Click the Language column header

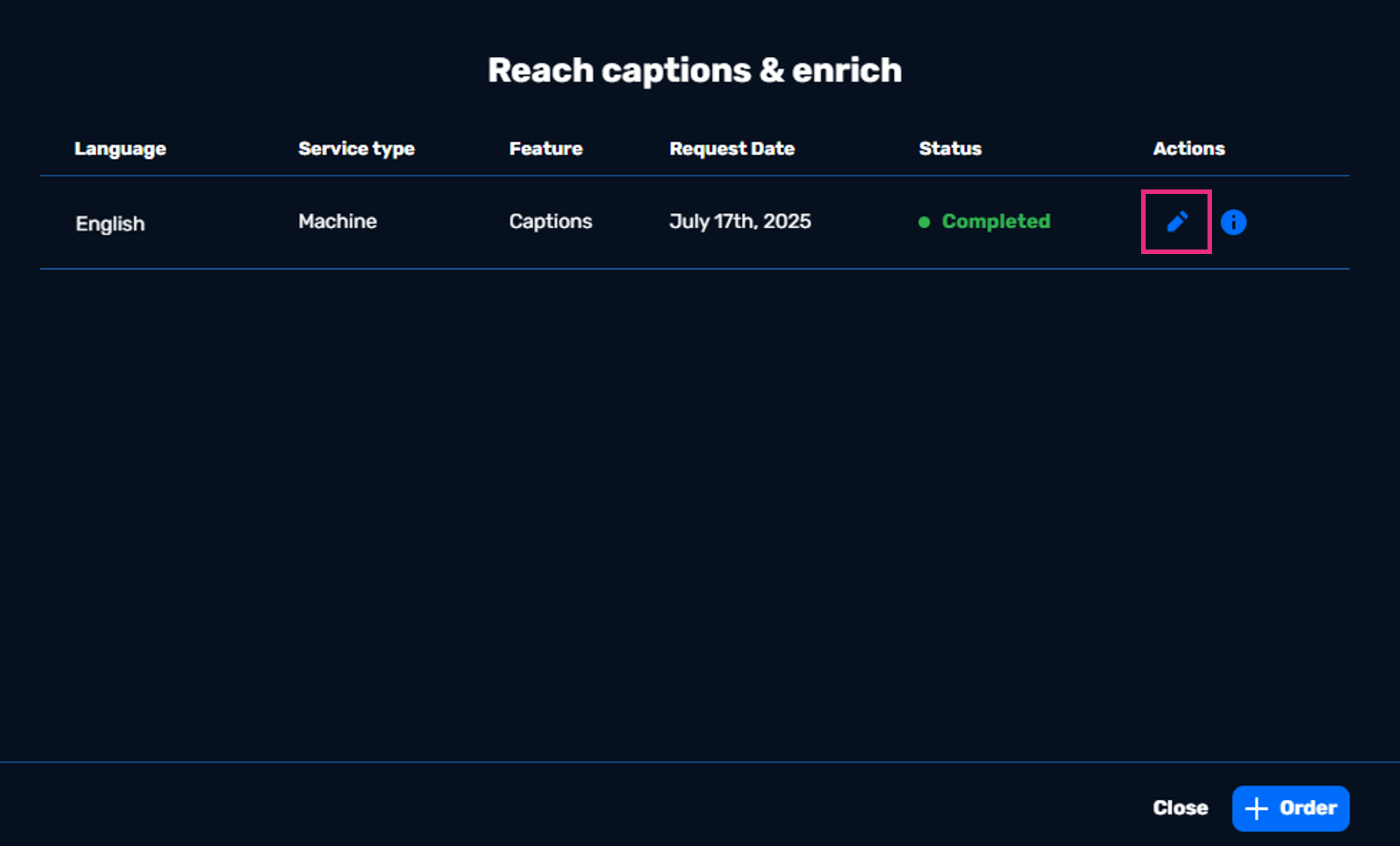[x=120, y=149]
